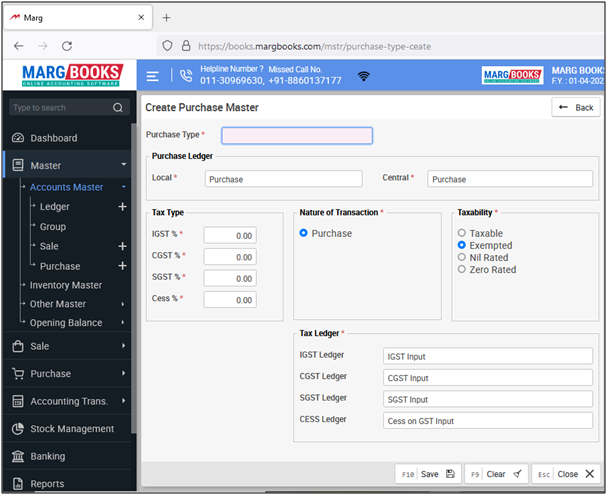Click the padlock site security icon
Viewport: 608px width, 495px height.
coord(186,46)
